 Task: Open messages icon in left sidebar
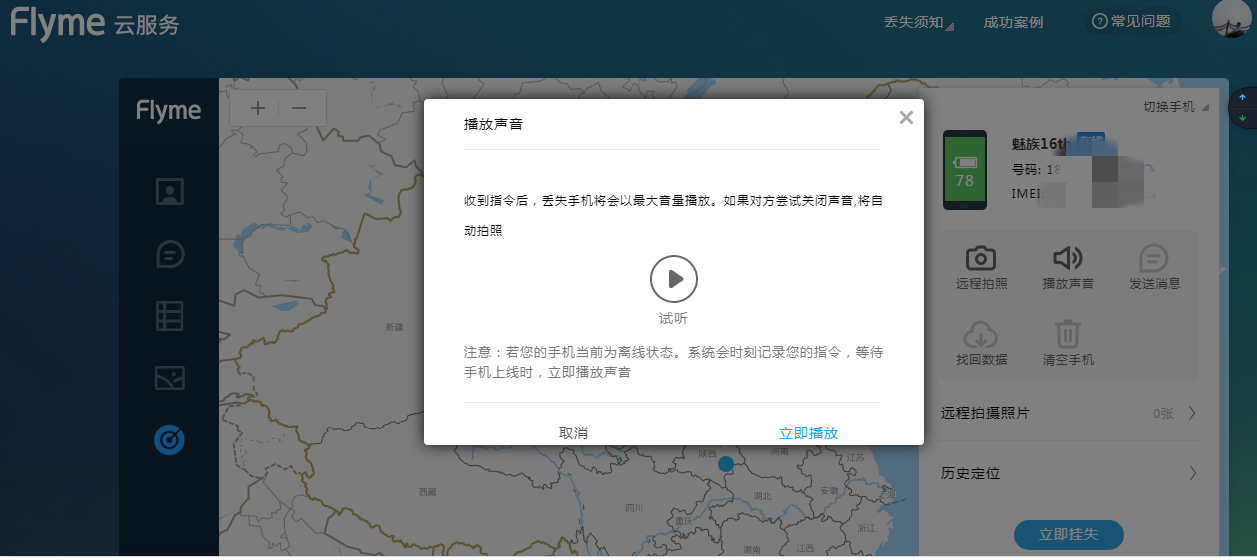(x=169, y=254)
